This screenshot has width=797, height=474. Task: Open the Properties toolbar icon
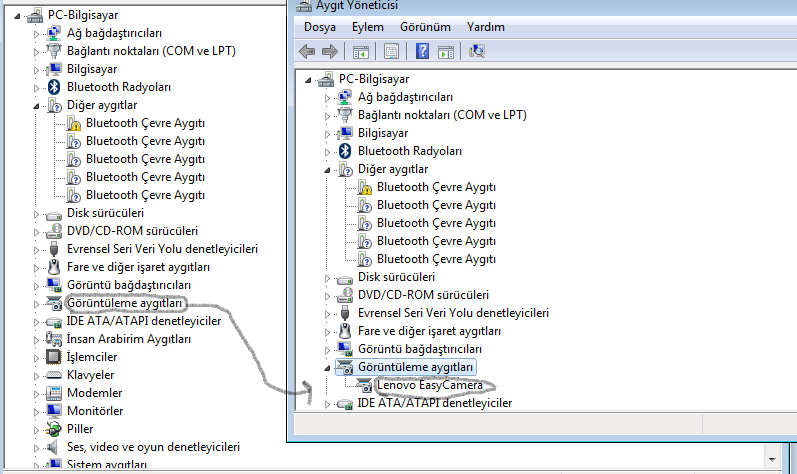pos(391,51)
